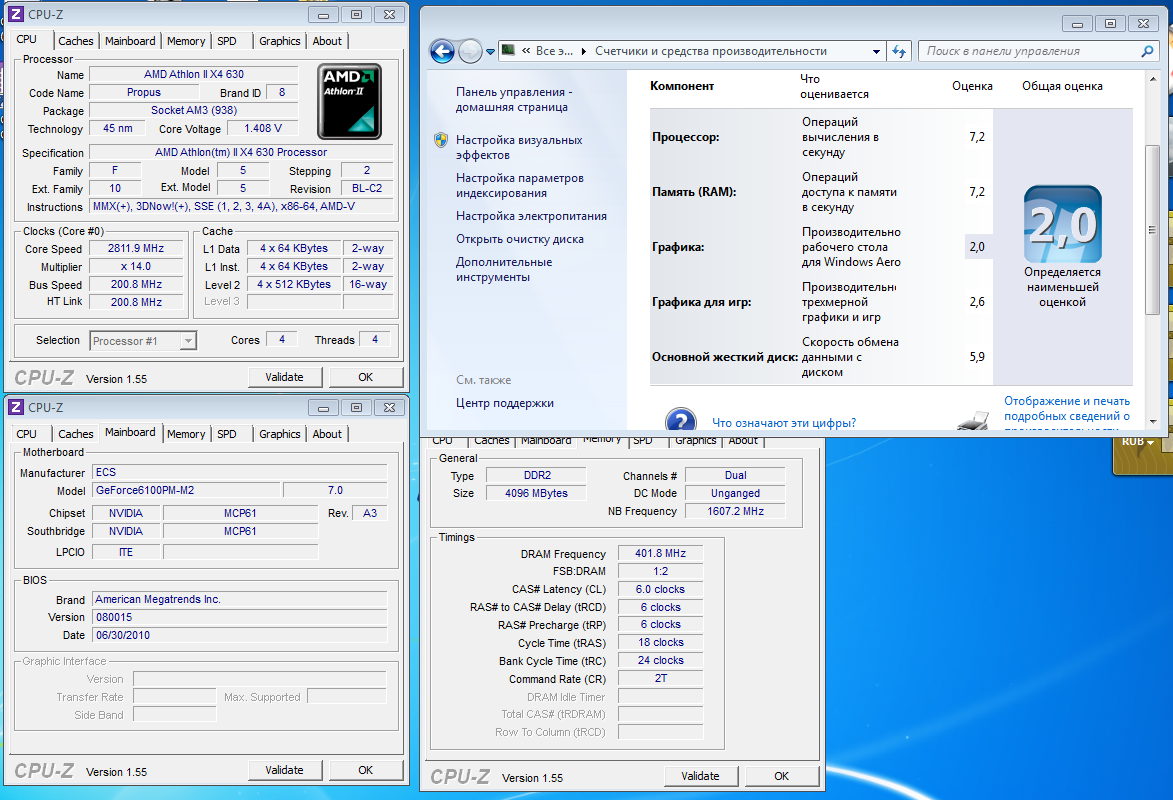Open the SPD tab in Mainboard CPU-Z window
1173x800 pixels.
point(227,434)
